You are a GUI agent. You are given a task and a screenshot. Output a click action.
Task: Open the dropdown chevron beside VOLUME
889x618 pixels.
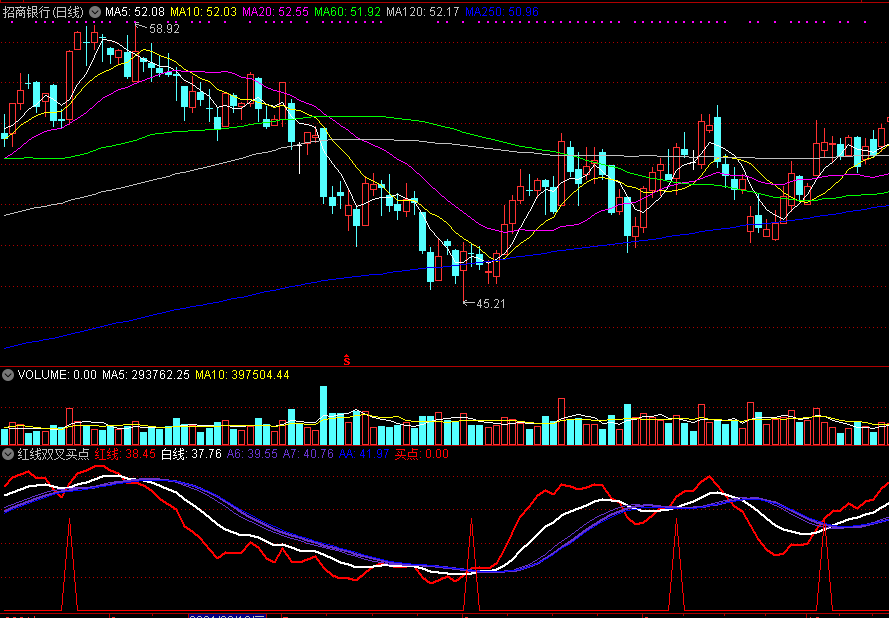point(8,375)
